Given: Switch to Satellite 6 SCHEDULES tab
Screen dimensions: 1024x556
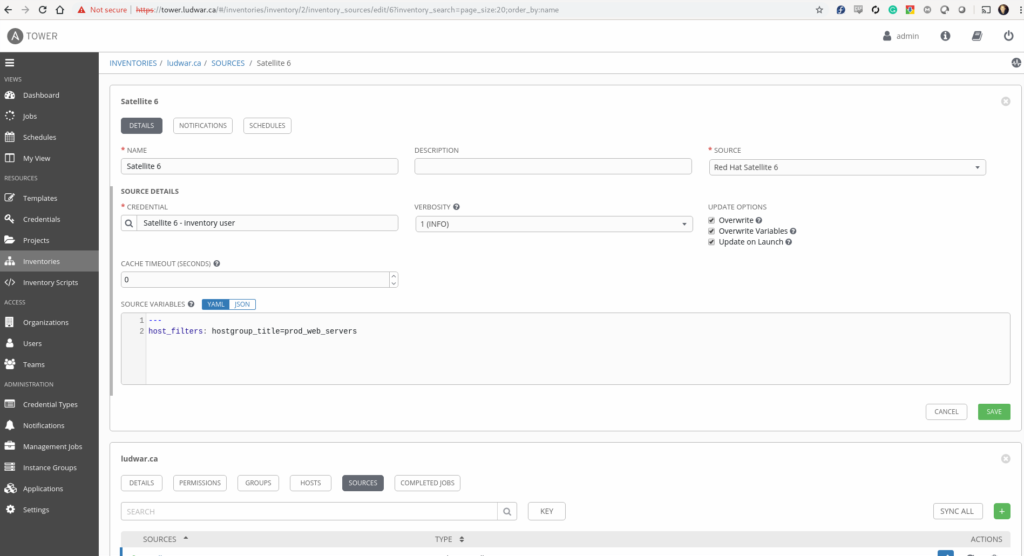Looking at the screenshot, I should pos(267,125).
